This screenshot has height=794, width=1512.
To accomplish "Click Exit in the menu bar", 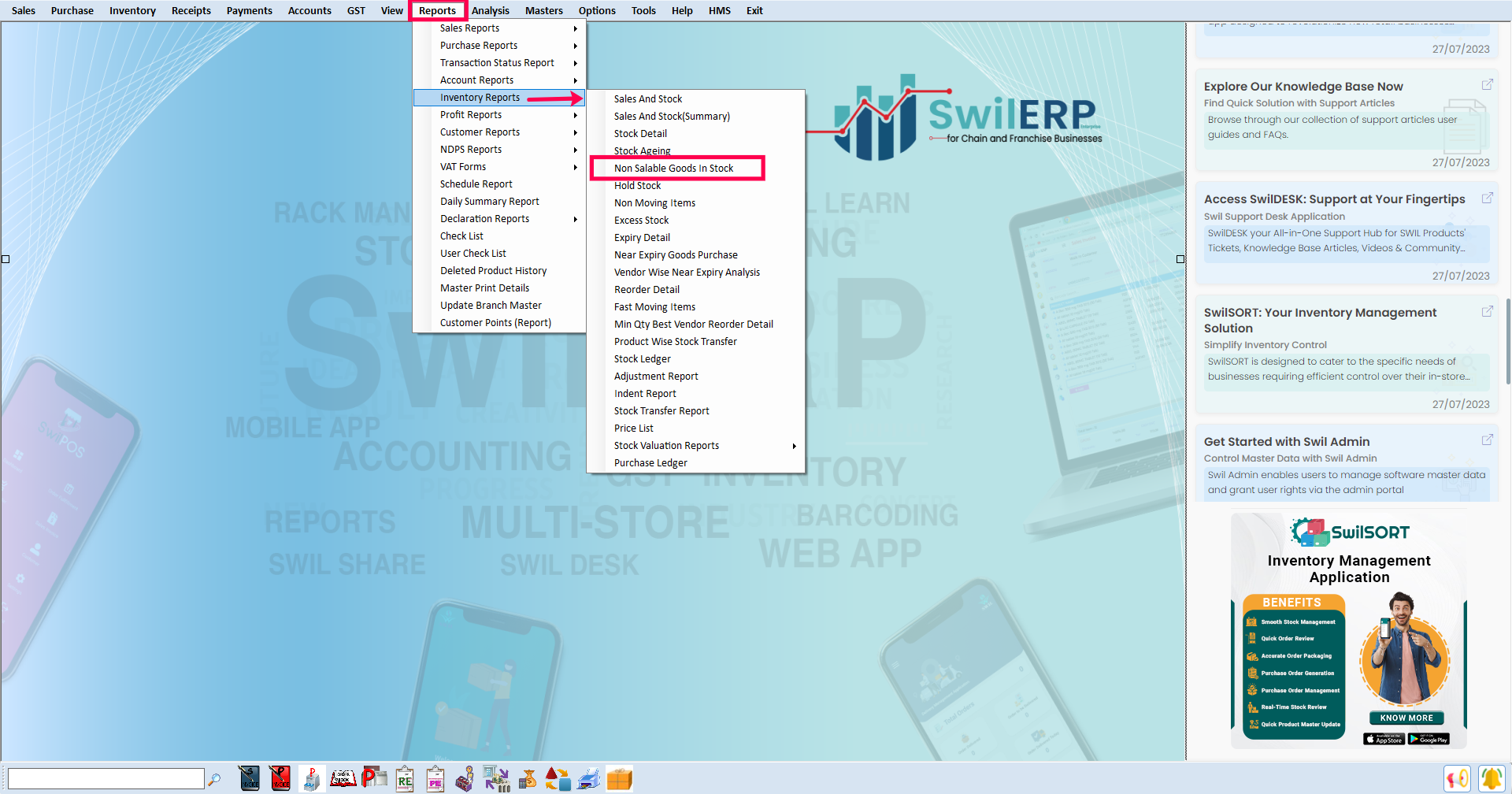I will [x=754, y=10].
